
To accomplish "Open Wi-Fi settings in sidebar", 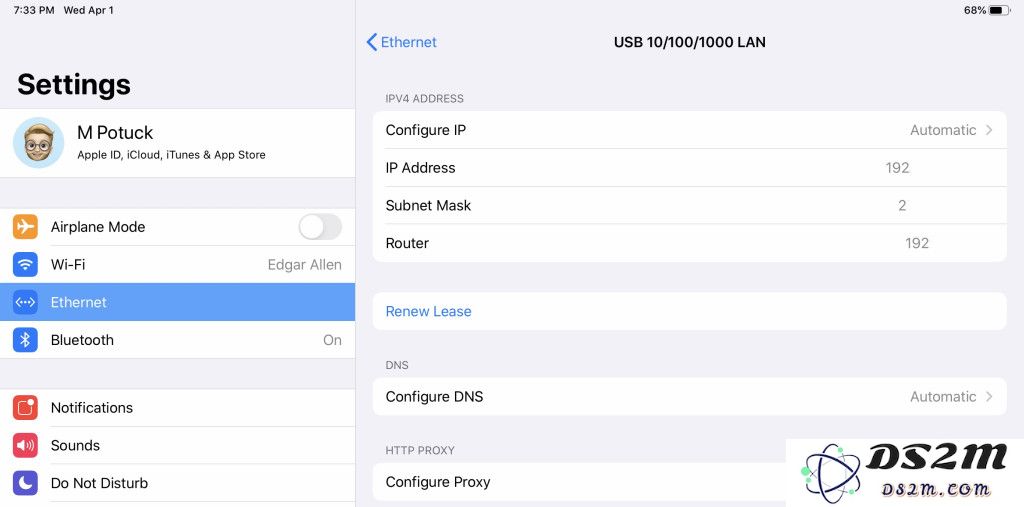I will [178, 265].
